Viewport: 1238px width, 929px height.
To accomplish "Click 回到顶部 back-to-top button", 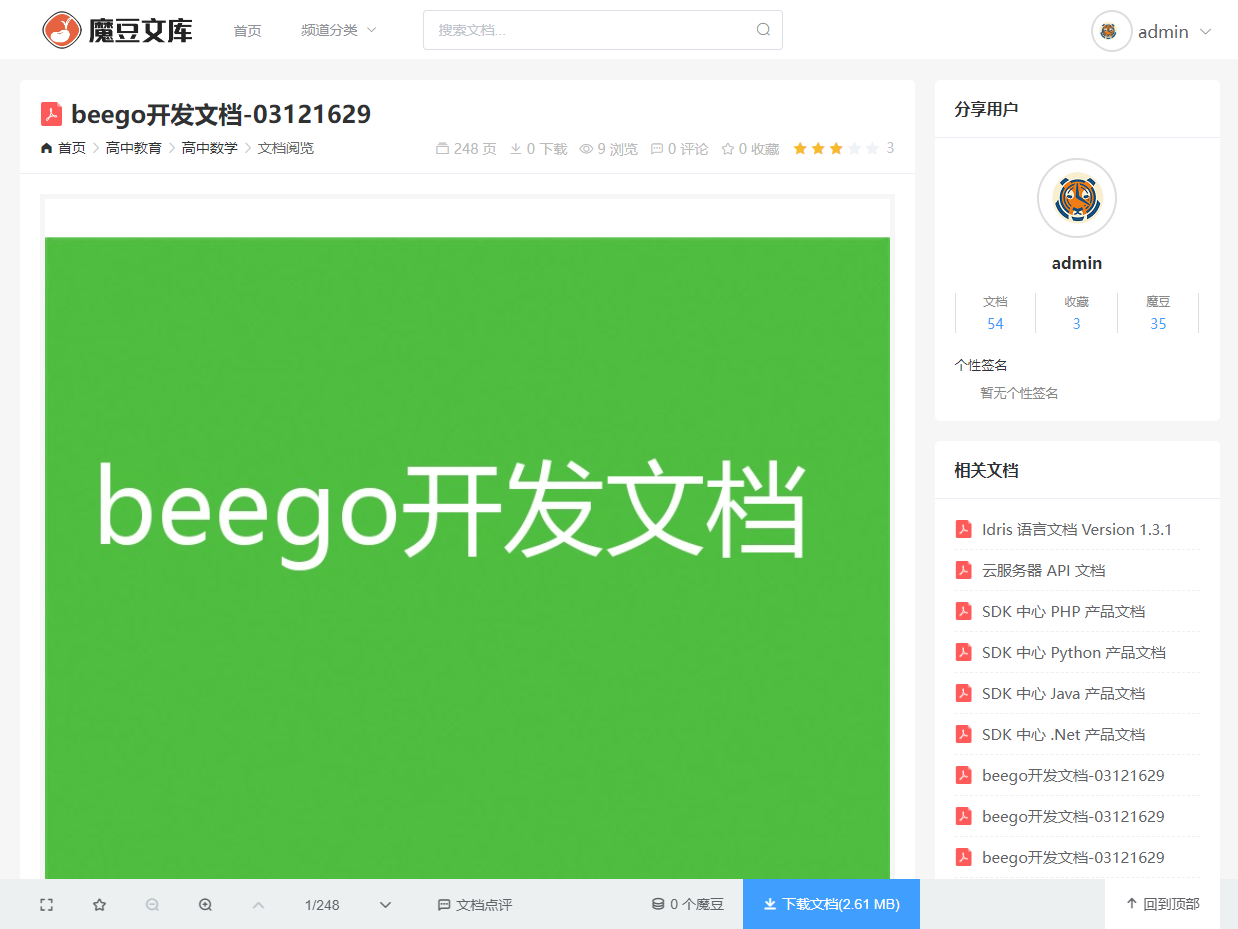I will (1163, 904).
